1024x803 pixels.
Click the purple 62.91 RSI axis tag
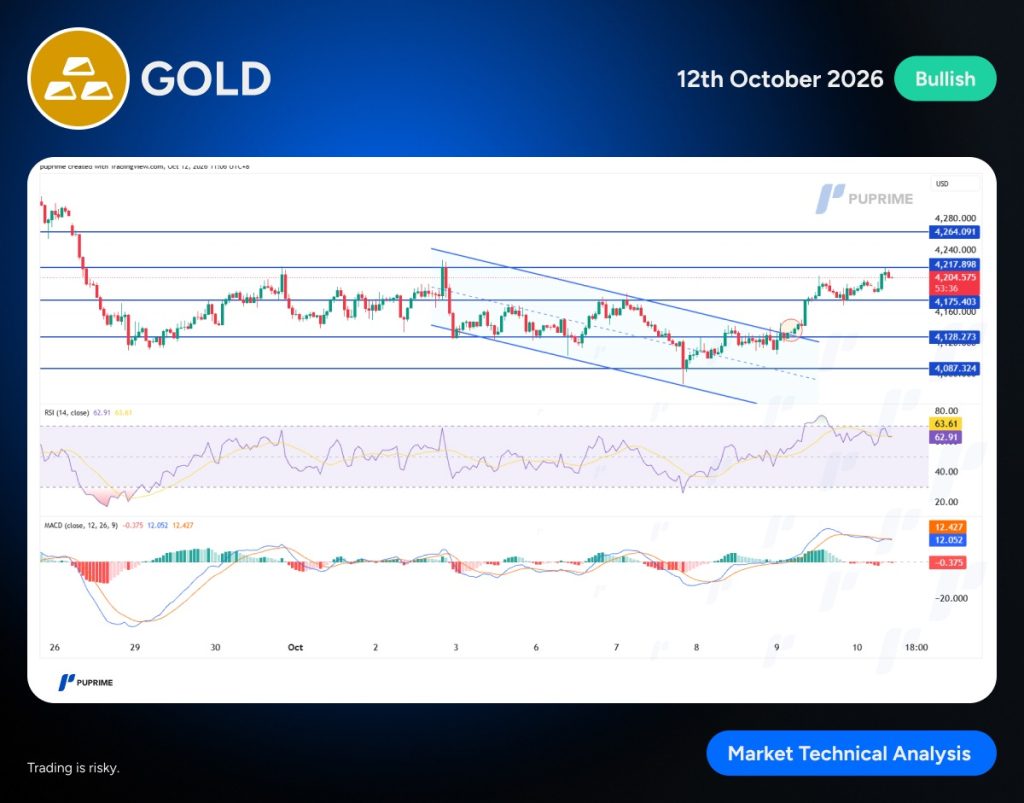[x=945, y=437]
